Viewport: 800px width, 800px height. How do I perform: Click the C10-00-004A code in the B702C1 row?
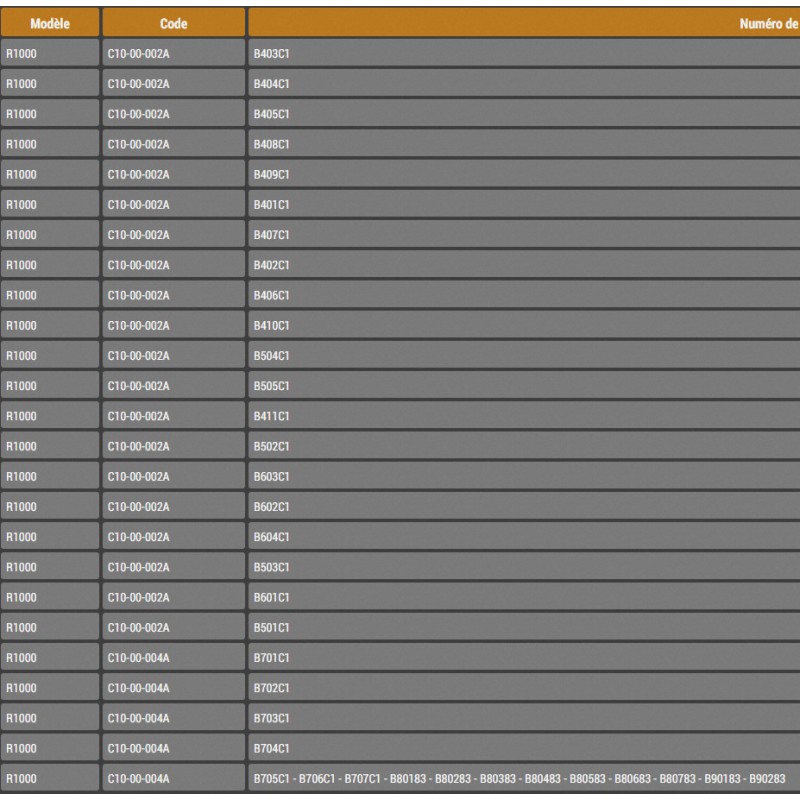point(173,687)
